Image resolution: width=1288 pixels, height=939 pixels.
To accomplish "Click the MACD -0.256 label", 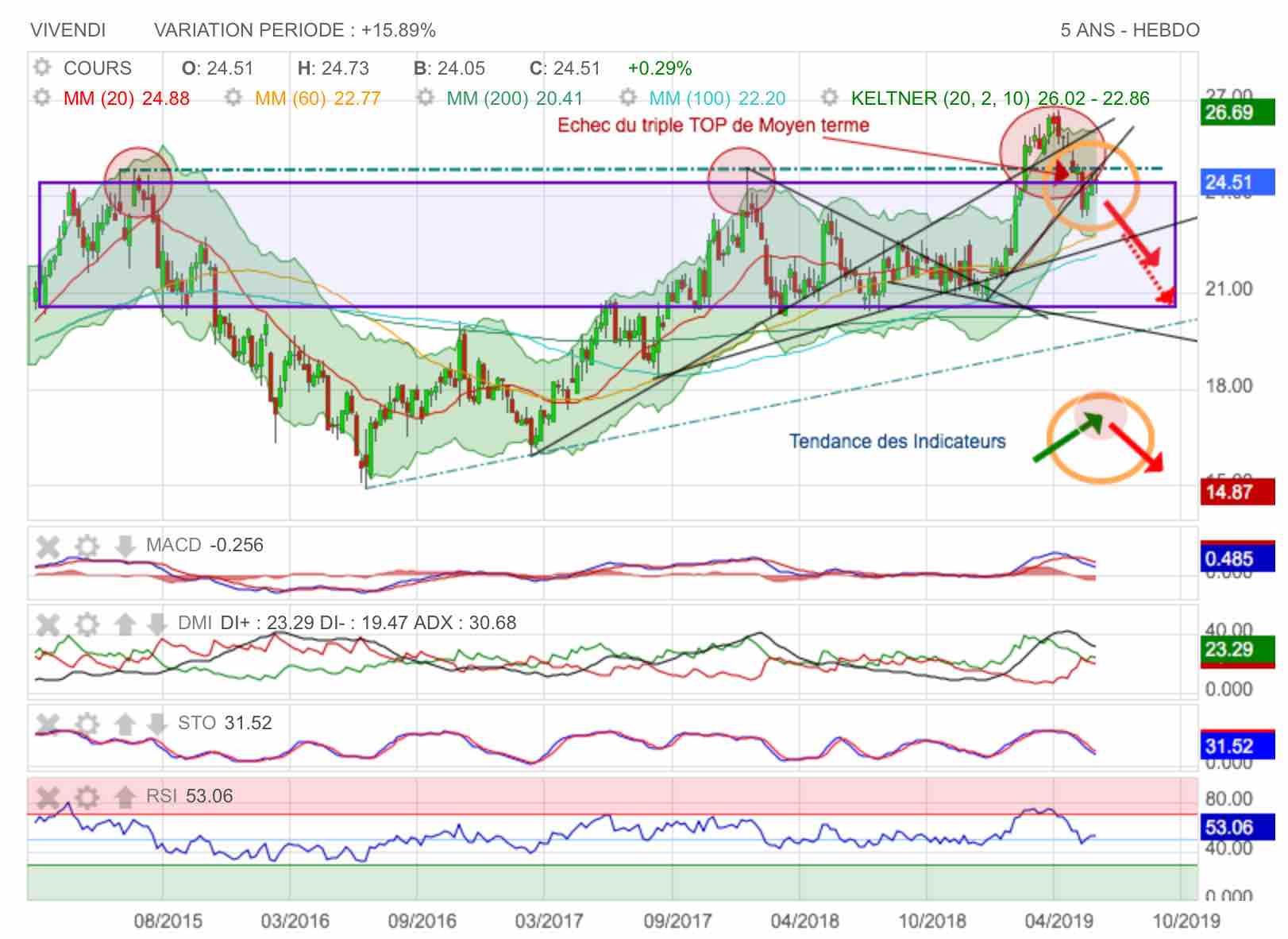I will pyautogui.click(x=205, y=545).
